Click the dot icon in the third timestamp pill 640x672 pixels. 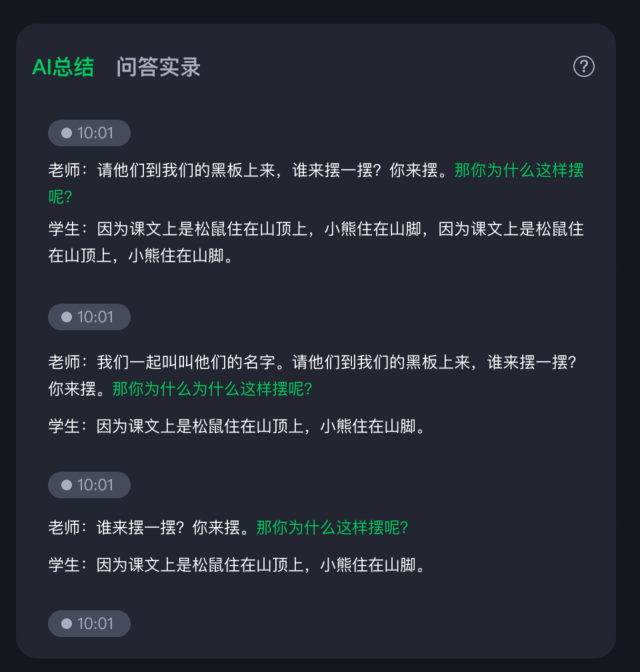click(x=66, y=485)
